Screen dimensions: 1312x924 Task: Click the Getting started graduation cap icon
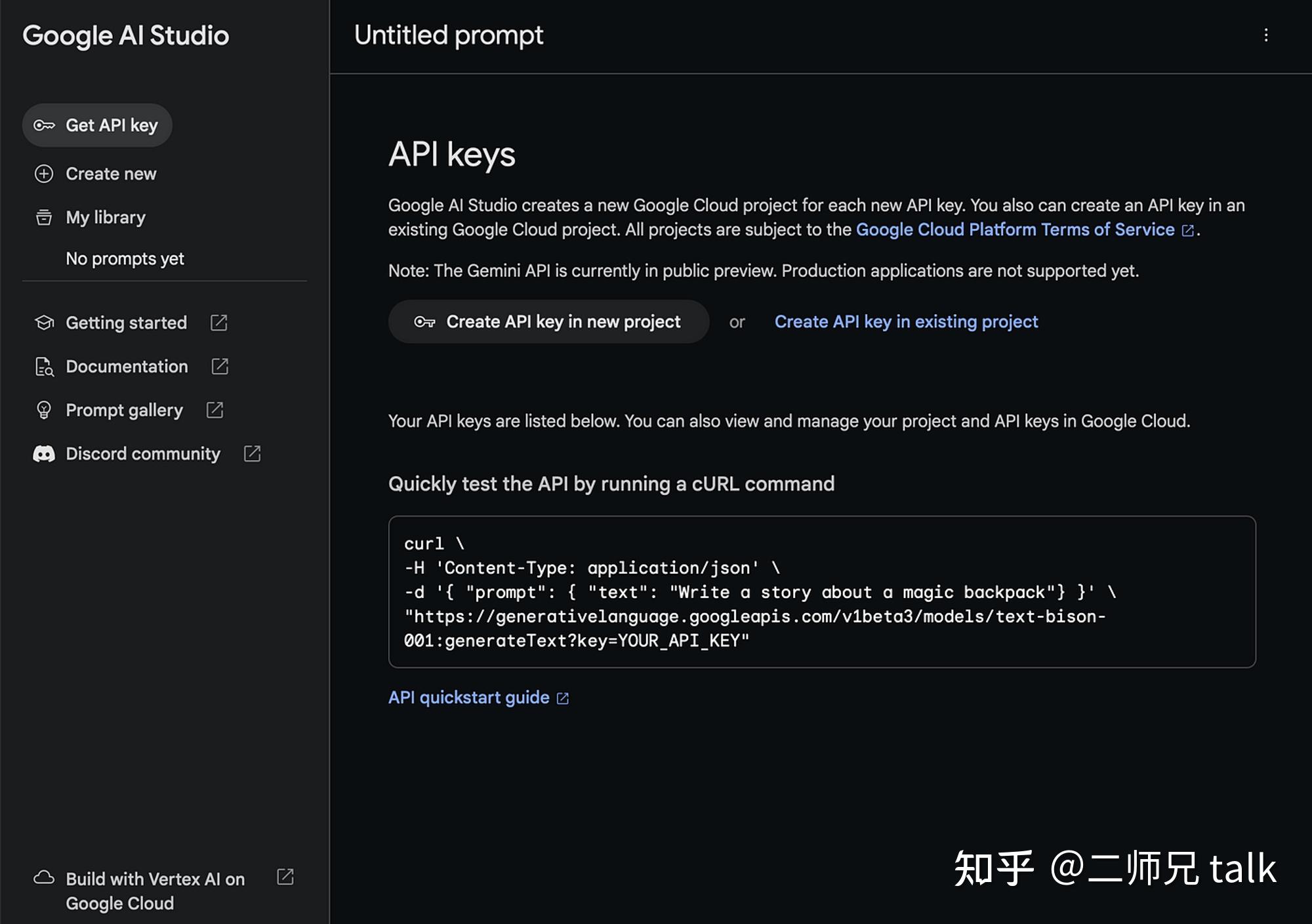point(43,323)
